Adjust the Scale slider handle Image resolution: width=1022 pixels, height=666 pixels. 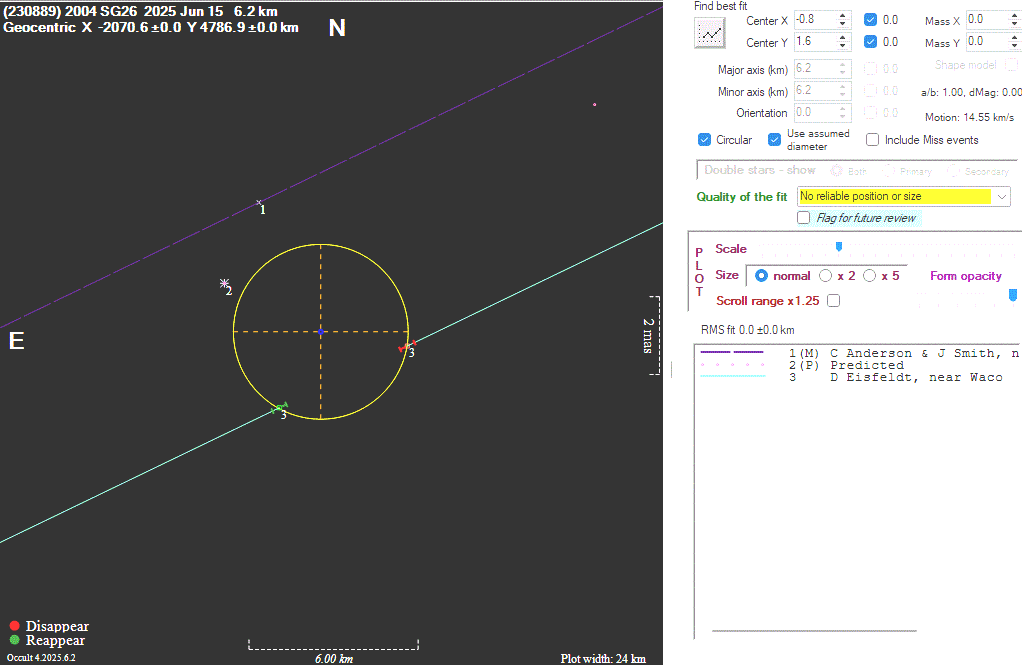click(839, 247)
